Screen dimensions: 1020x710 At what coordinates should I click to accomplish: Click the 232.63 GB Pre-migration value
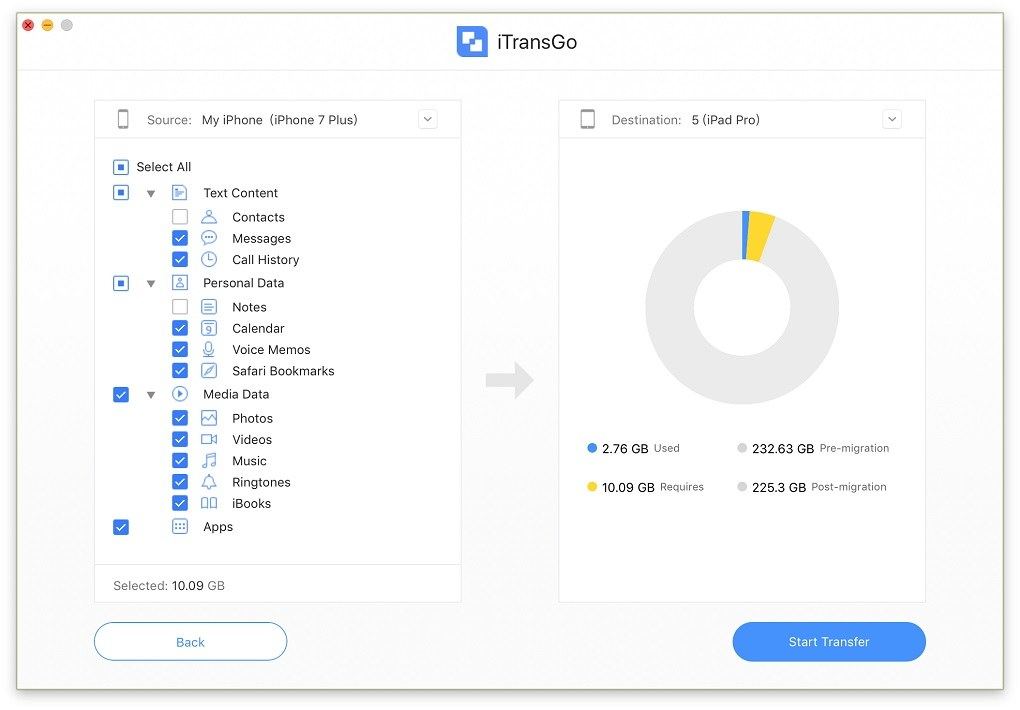(x=783, y=448)
